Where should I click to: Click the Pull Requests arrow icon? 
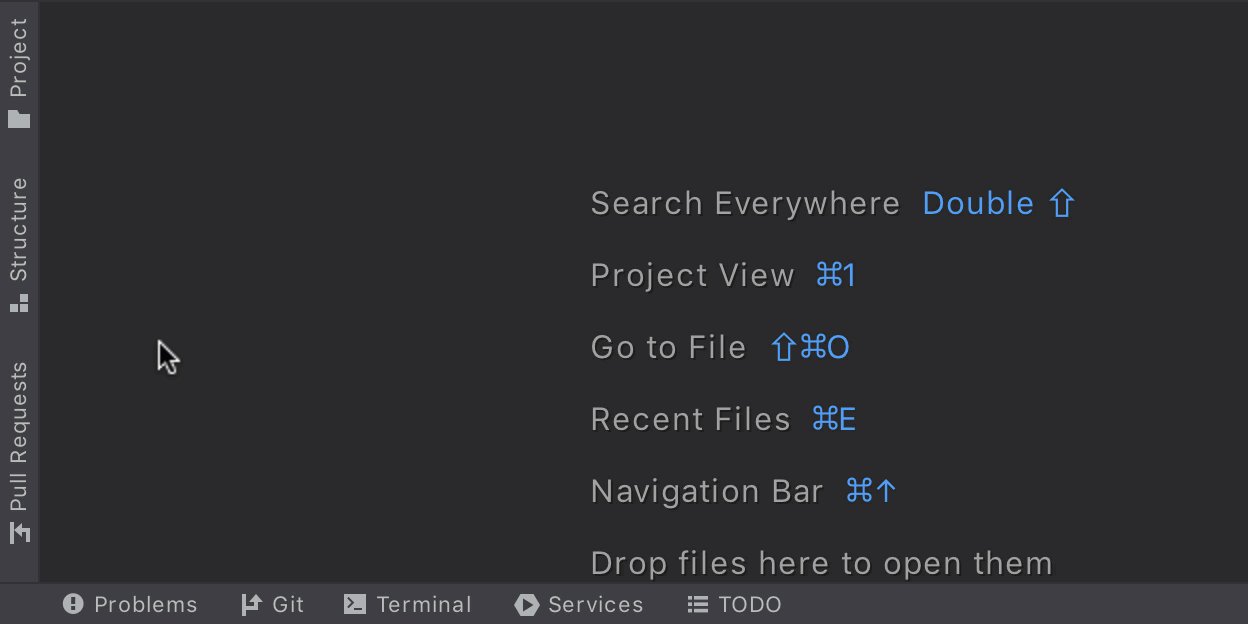point(19,532)
